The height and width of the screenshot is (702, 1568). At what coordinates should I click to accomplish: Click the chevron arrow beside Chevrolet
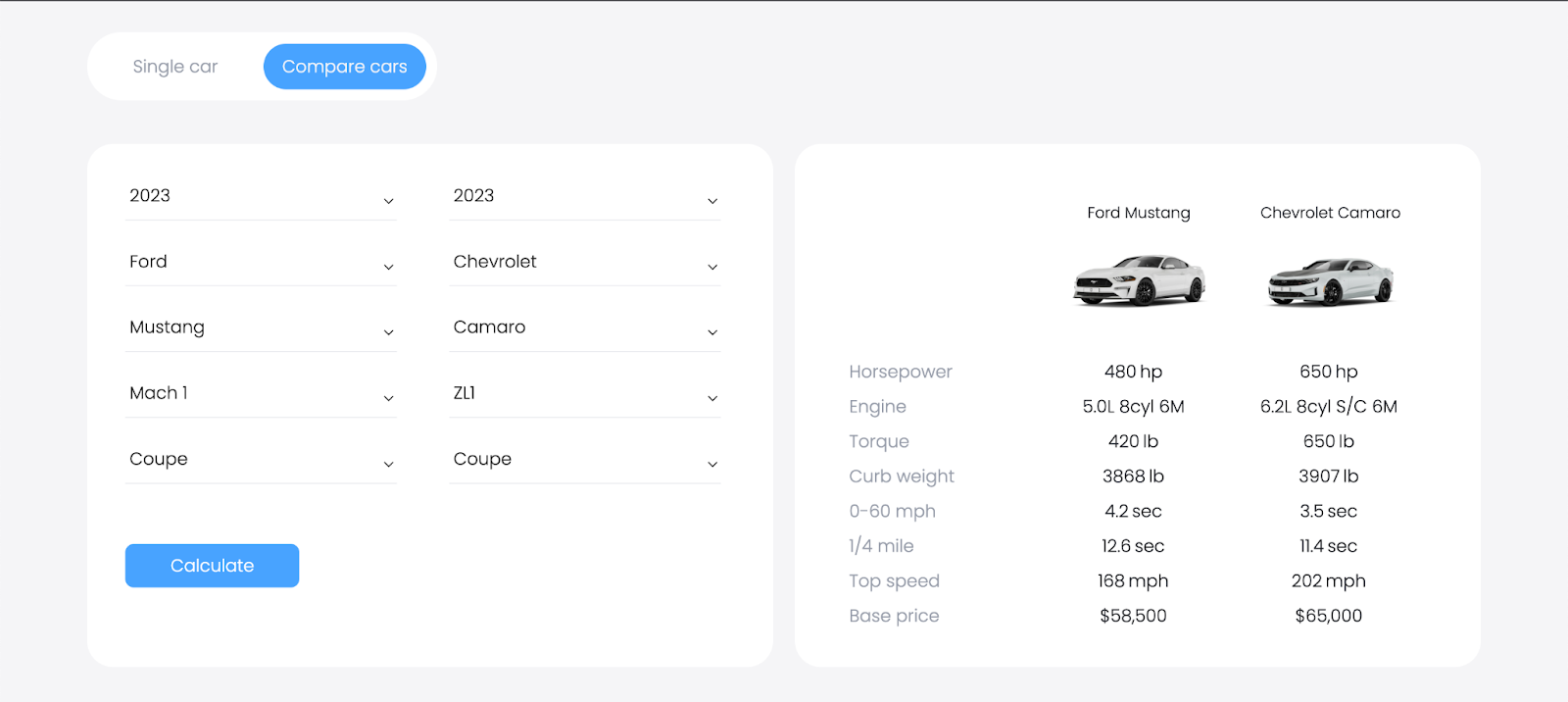pos(712,267)
